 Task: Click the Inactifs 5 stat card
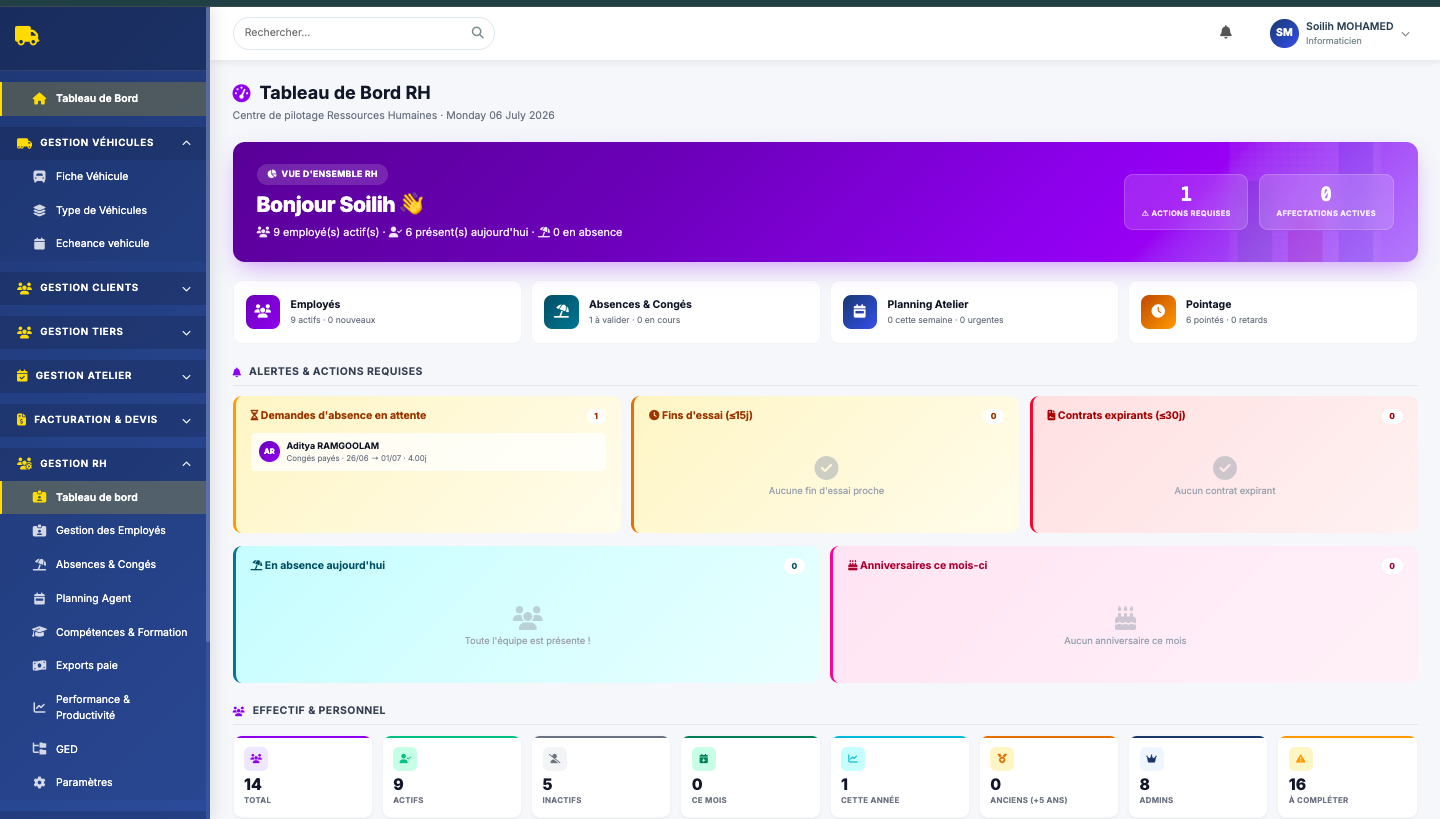(601, 777)
